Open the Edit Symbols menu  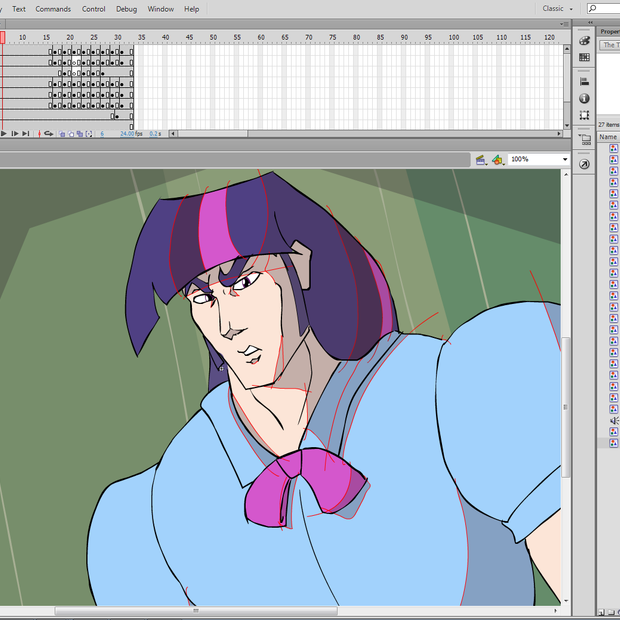[x=497, y=160]
